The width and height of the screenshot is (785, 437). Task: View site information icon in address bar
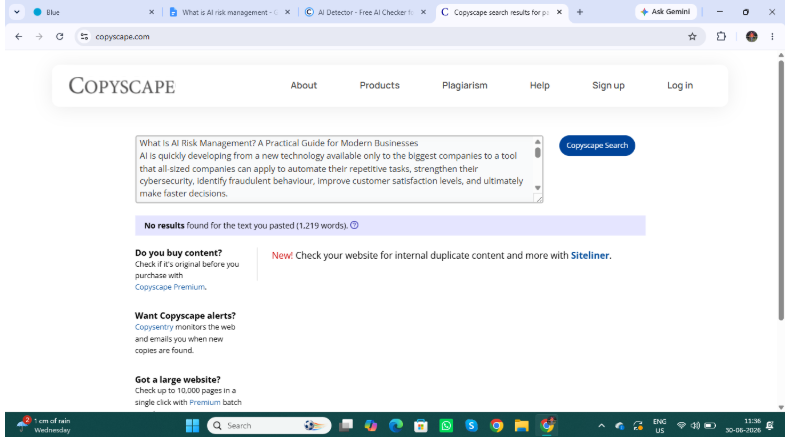coord(85,37)
